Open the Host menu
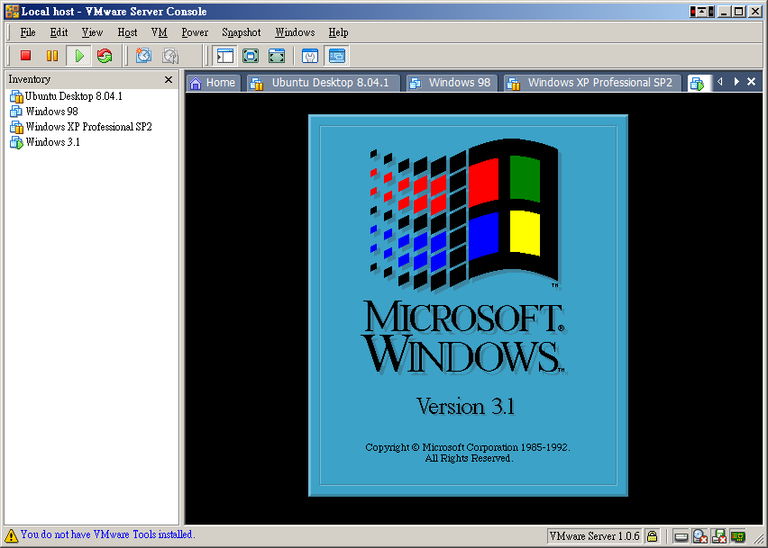 tap(127, 32)
